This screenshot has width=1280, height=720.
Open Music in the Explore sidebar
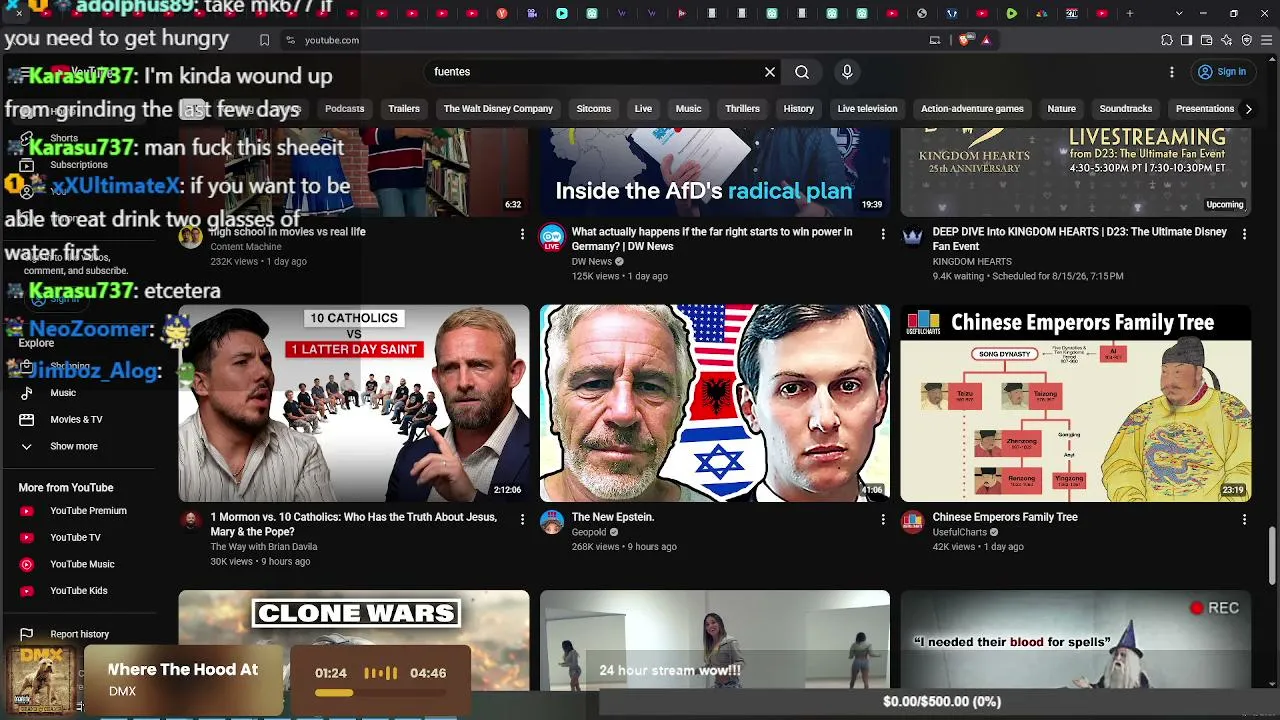[80, 393]
